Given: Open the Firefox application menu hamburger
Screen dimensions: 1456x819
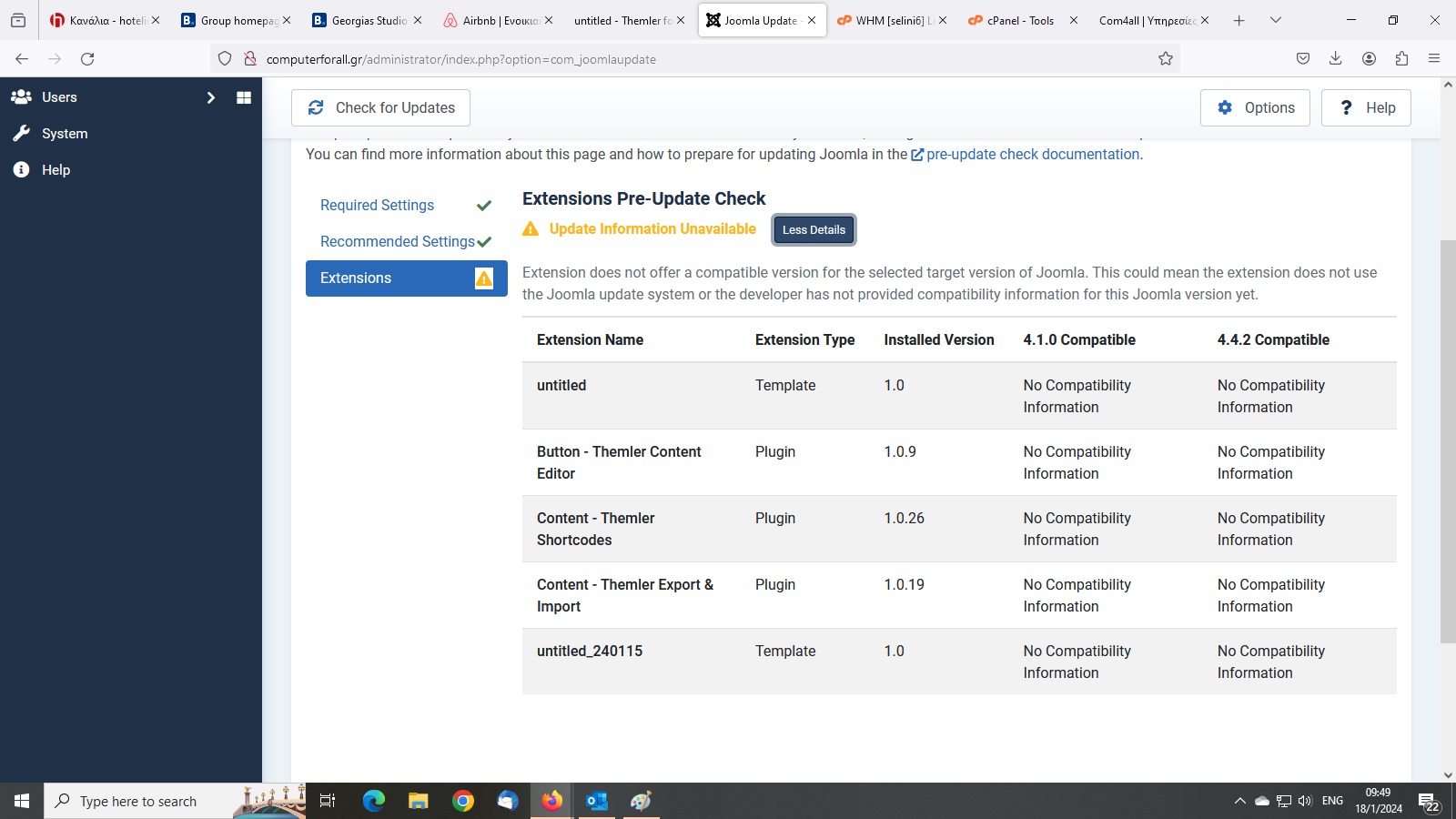Looking at the screenshot, I should [x=1434, y=59].
